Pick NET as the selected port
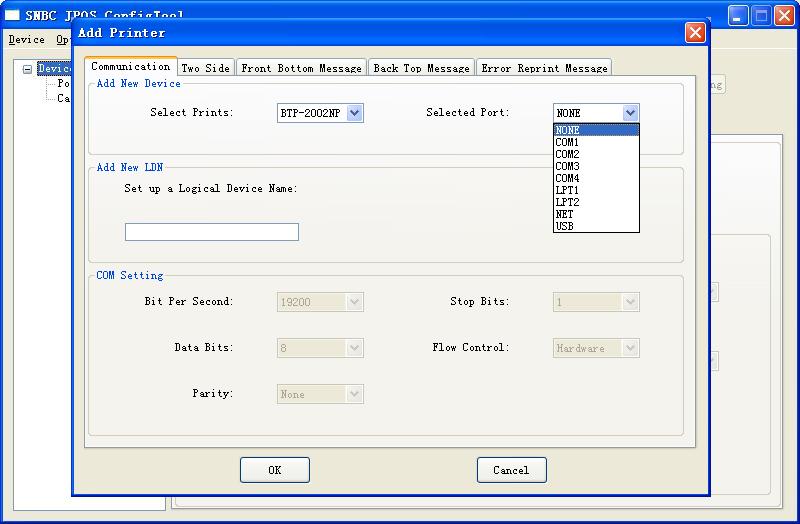Viewport: 800px width, 524px height. point(596,214)
